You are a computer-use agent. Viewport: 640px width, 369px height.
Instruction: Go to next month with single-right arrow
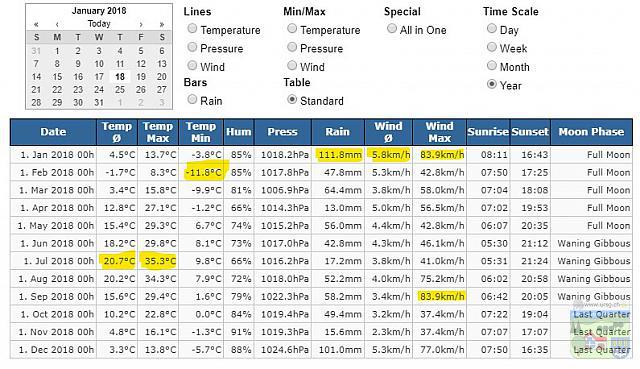click(141, 24)
